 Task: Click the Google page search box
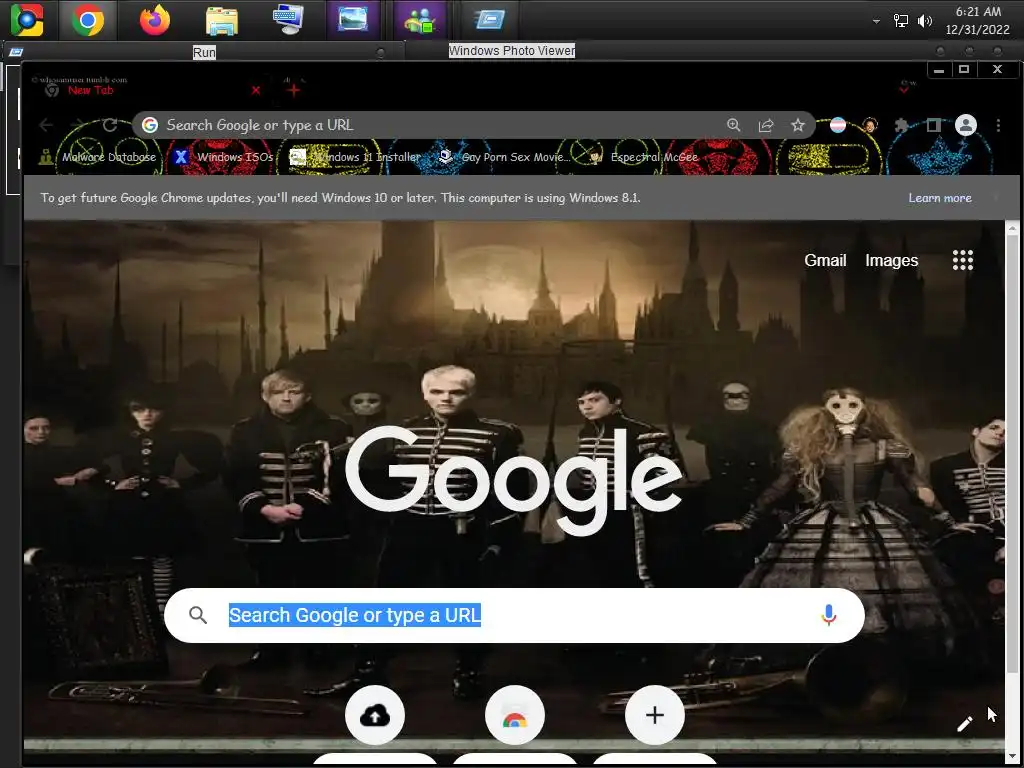point(514,615)
